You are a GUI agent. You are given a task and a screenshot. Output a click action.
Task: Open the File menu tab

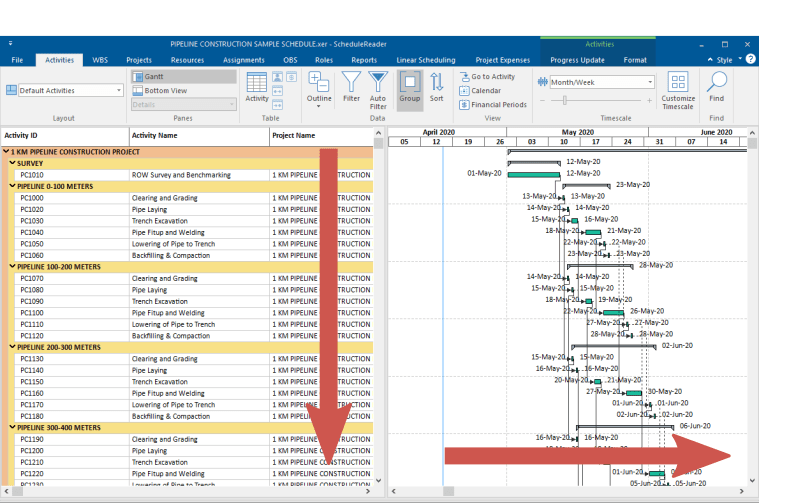click(x=18, y=60)
